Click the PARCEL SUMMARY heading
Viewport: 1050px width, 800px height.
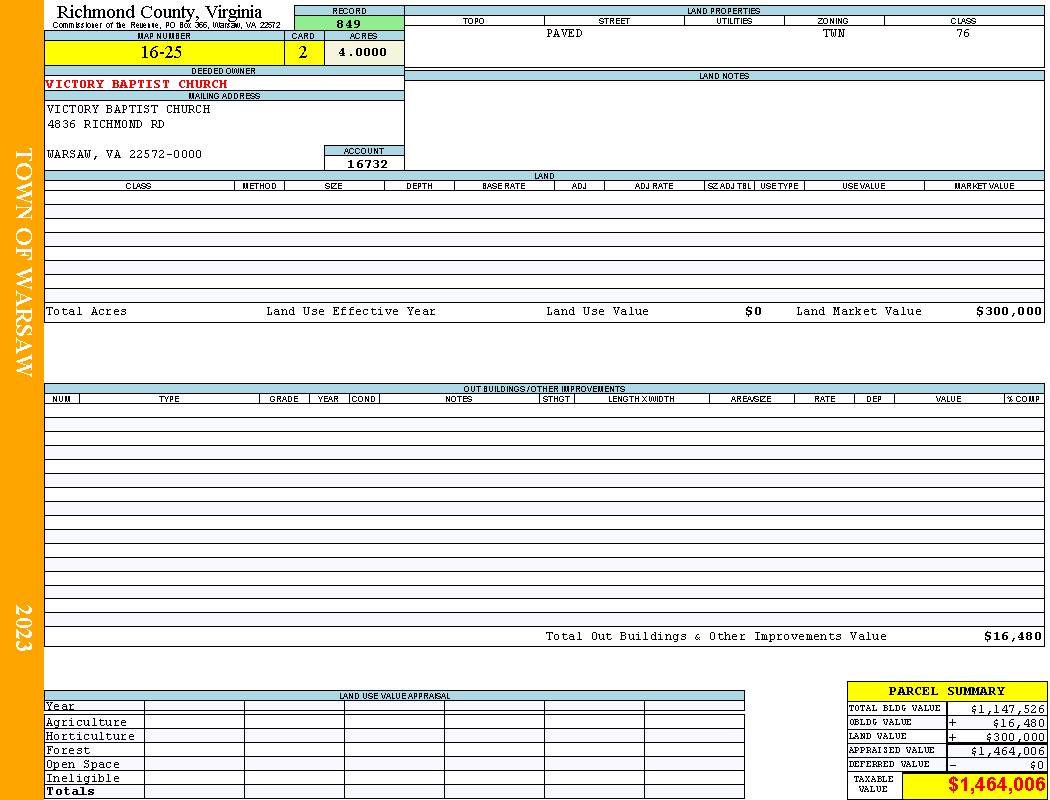click(947, 691)
